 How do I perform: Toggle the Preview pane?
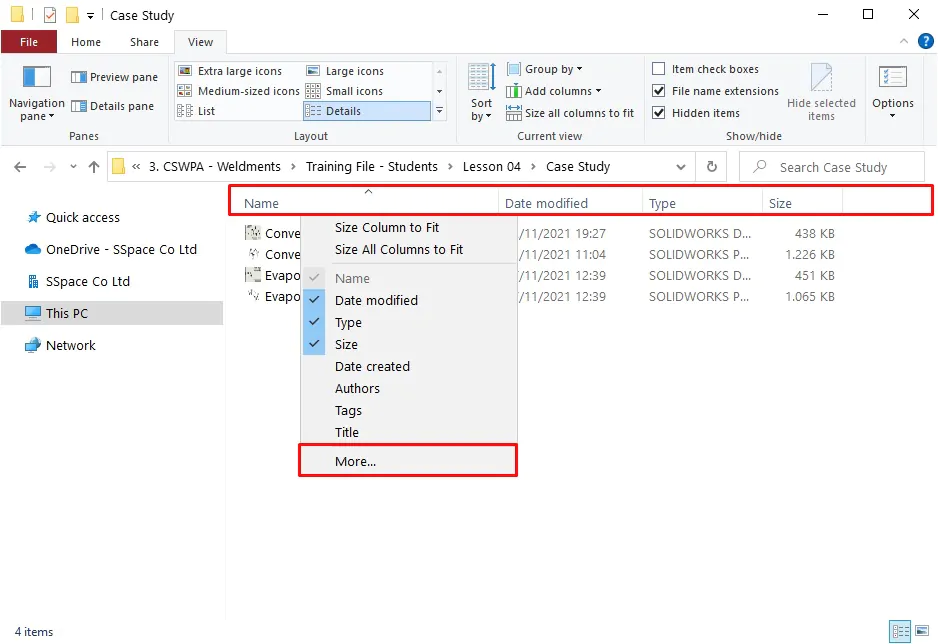point(114,77)
